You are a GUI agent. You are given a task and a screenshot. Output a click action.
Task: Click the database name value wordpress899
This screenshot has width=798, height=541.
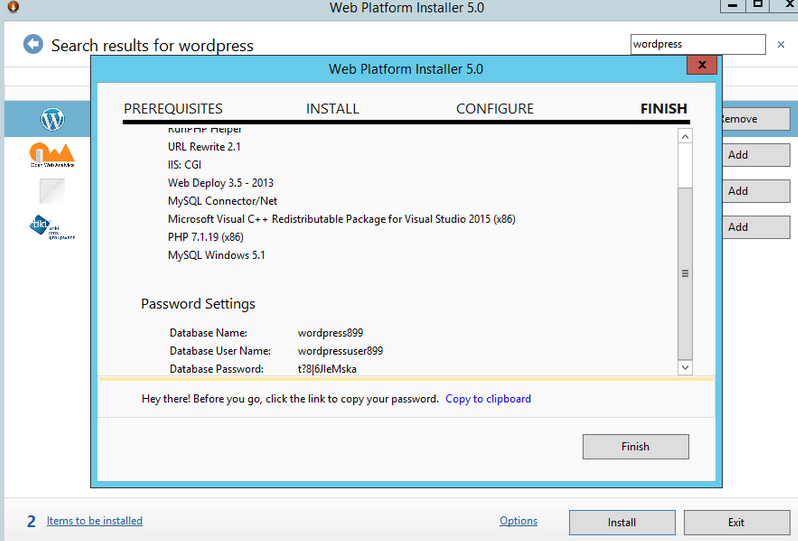[330, 333]
